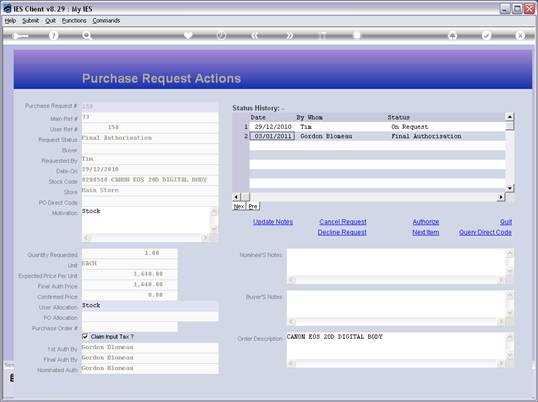Click the Authorize link
The height and width of the screenshot is (402, 538).
pyautogui.click(x=426, y=222)
